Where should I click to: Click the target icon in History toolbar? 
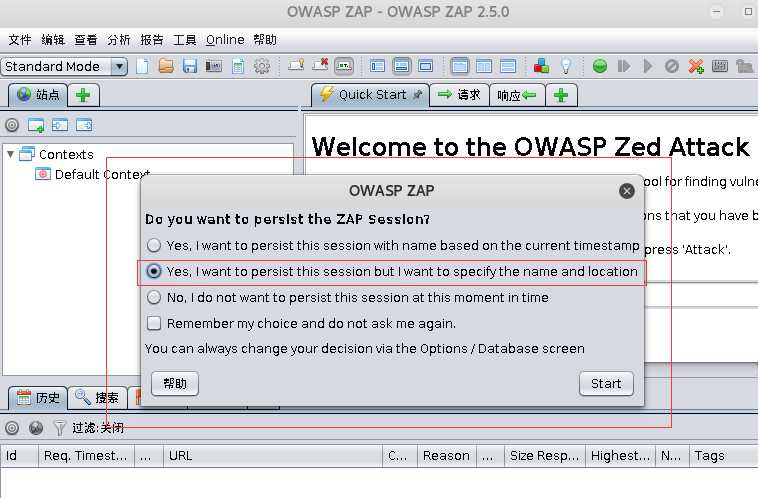(x=12, y=428)
